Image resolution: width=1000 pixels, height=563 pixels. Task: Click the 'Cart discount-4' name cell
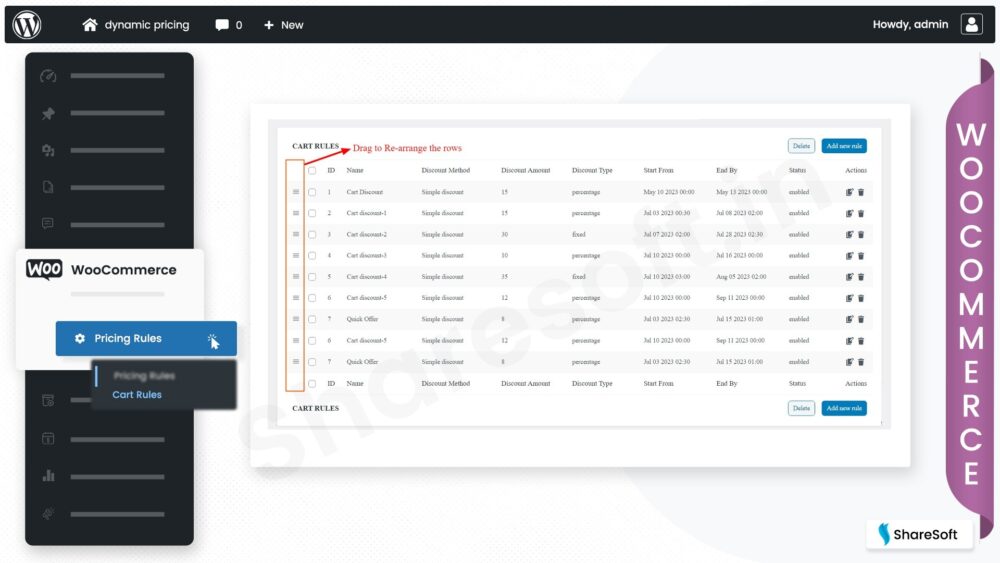click(367, 277)
